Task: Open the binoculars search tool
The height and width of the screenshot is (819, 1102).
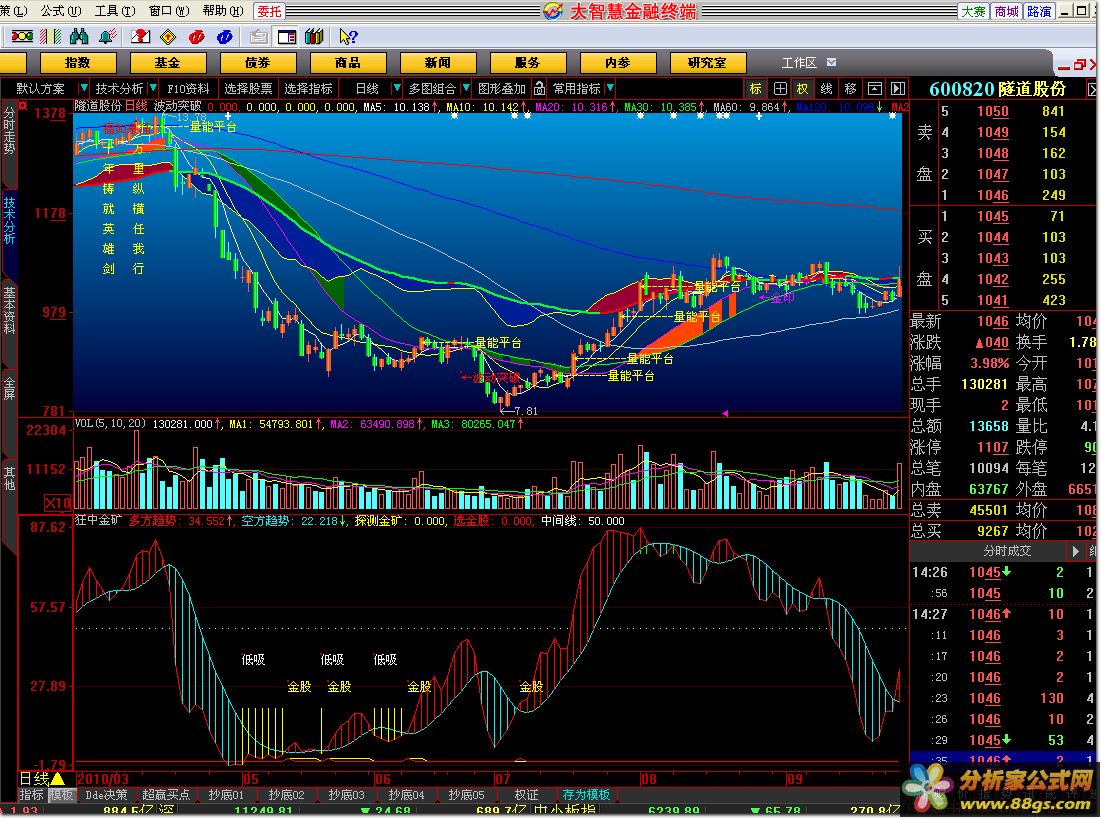Action: coord(79,36)
